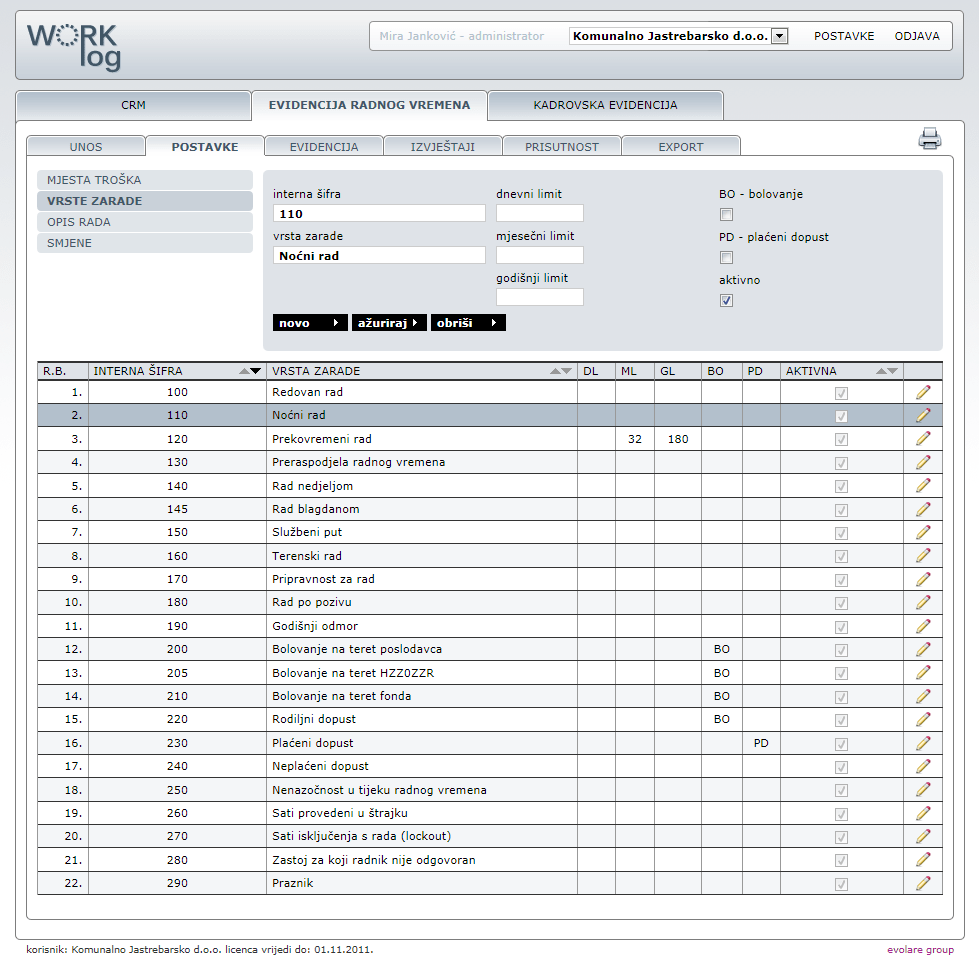Sort VRSTA ZARADE column ascending arrow
Screen dimensions: 979x967
click(555, 371)
